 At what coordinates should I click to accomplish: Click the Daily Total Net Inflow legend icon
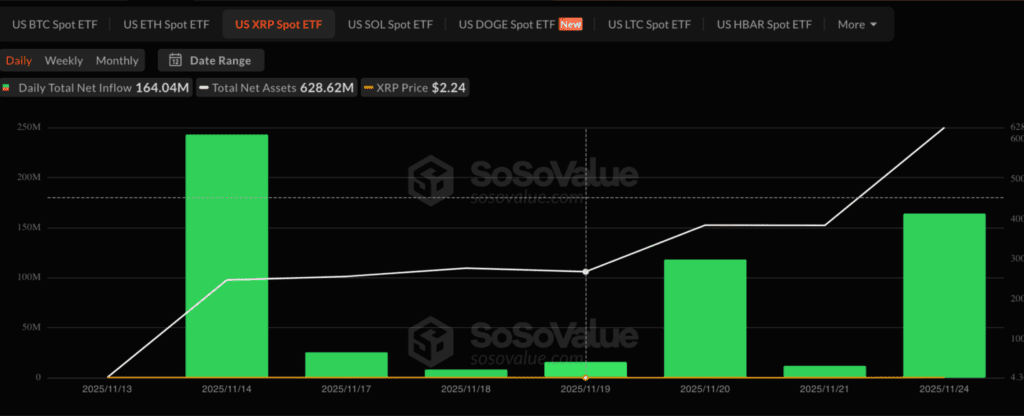[x=6, y=88]
